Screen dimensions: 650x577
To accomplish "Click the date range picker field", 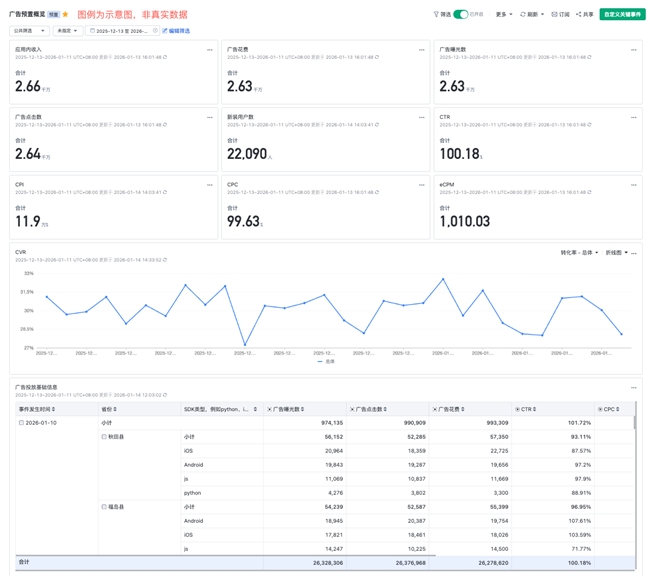I will click(122, 31).
